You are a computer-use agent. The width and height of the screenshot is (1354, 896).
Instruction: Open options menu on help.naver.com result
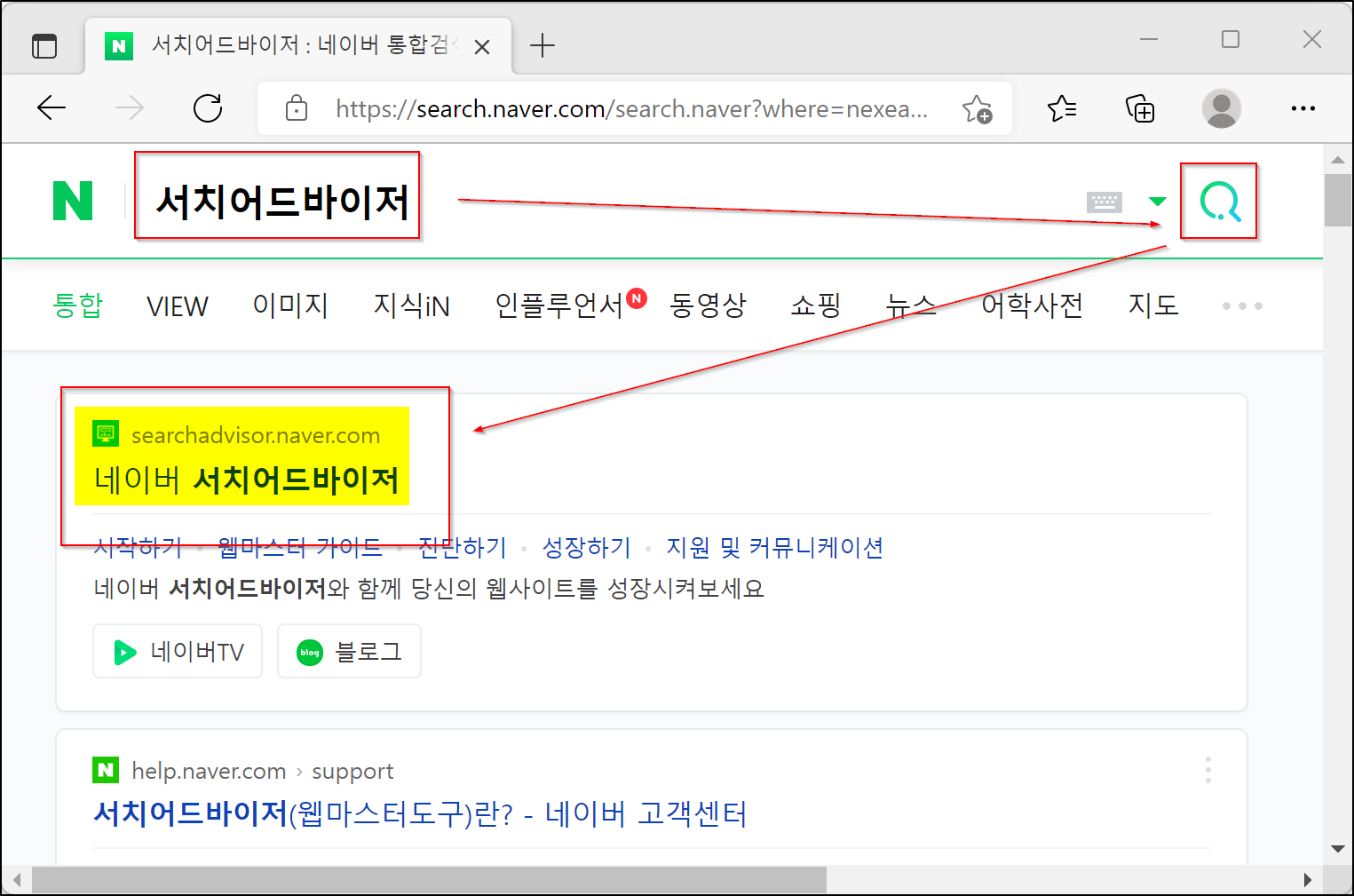point(1208,770)
